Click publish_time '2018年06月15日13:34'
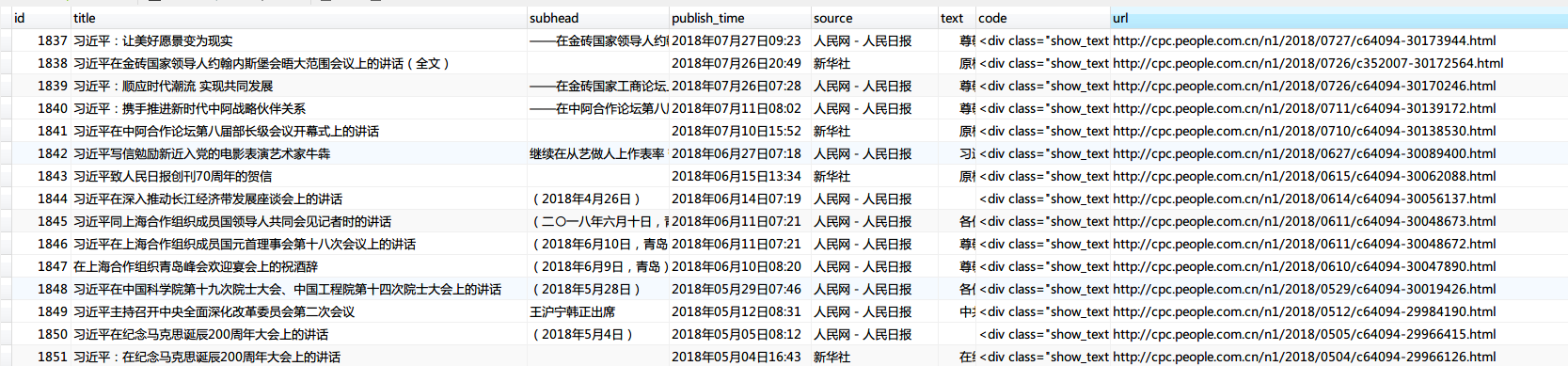 (x=736, y=176)
